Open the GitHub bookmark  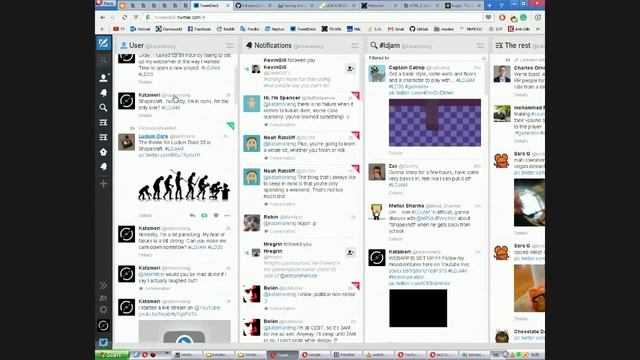pos(419,29)
